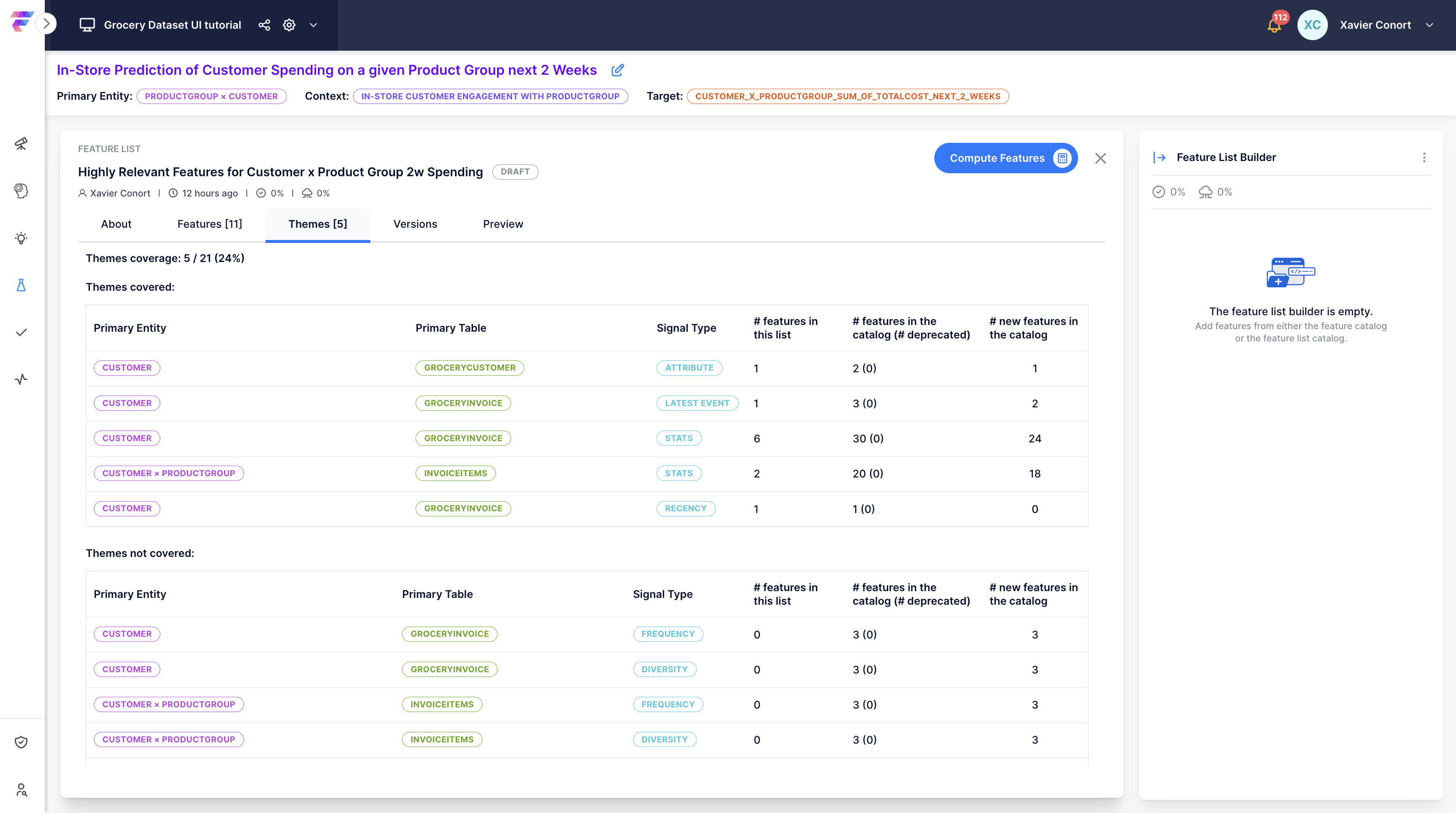1456x813 pixels.
Task: Close the feature list panel
Action: coord(1100,158)
